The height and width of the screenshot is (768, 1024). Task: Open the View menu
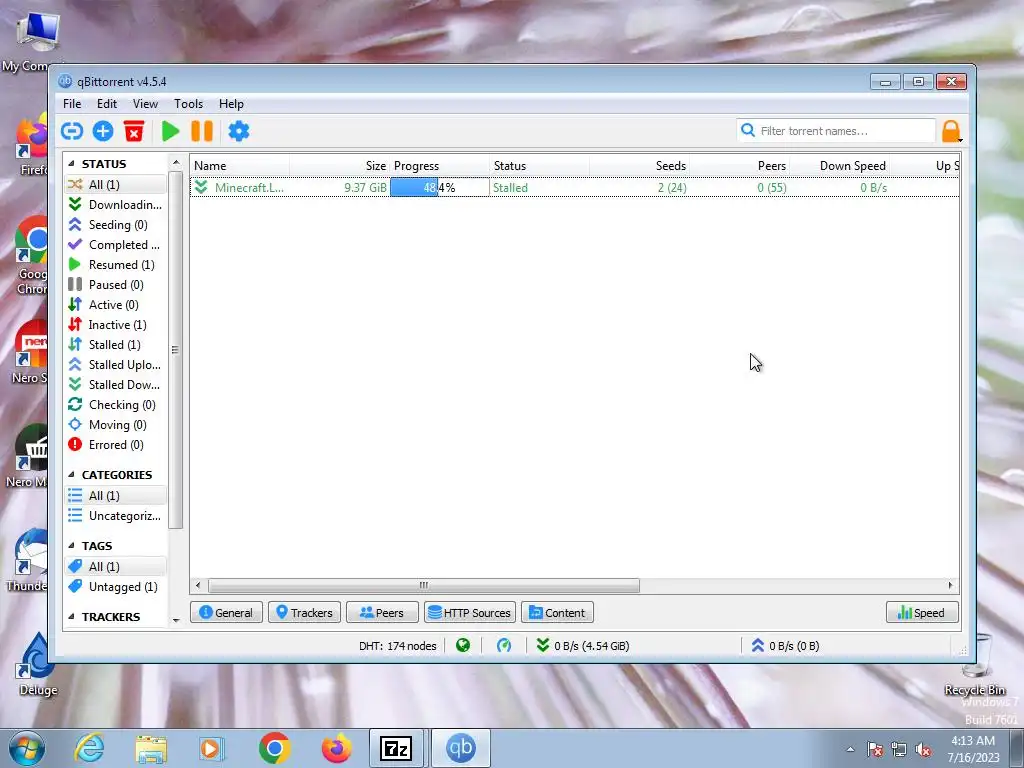[x=145, y=104]
